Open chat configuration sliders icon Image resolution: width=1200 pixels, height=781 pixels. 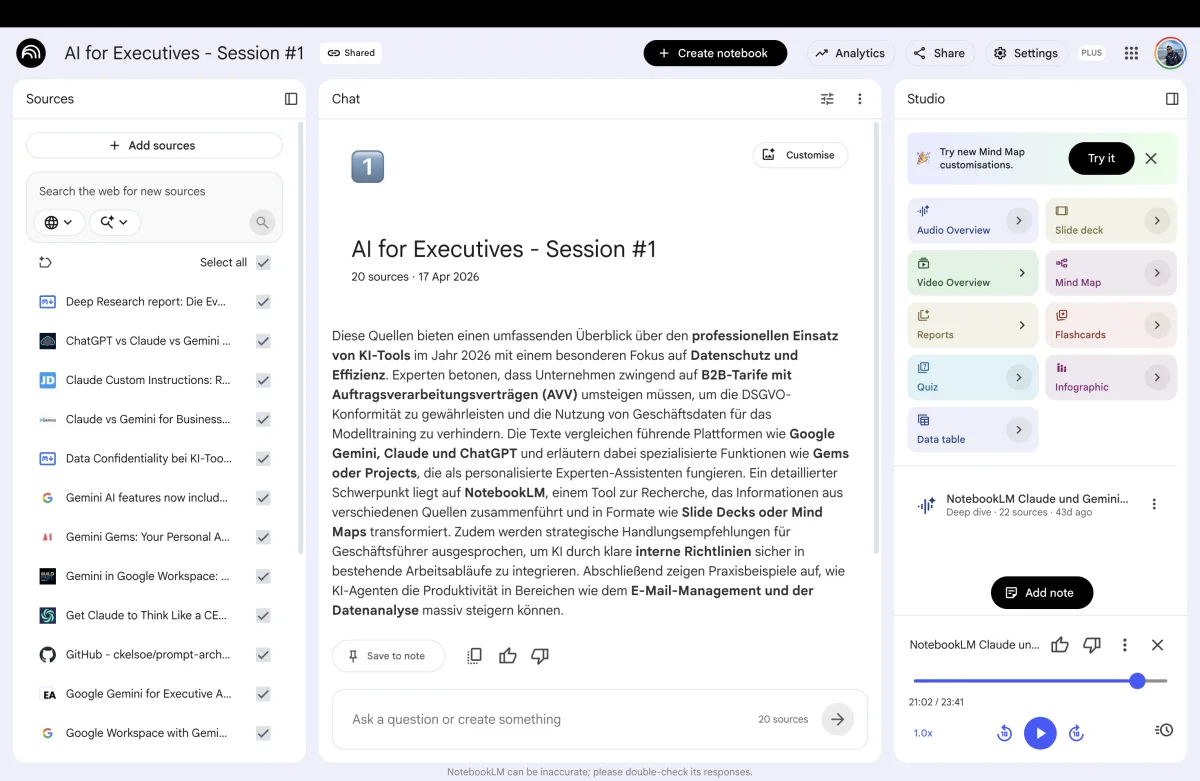coord(827,99)
